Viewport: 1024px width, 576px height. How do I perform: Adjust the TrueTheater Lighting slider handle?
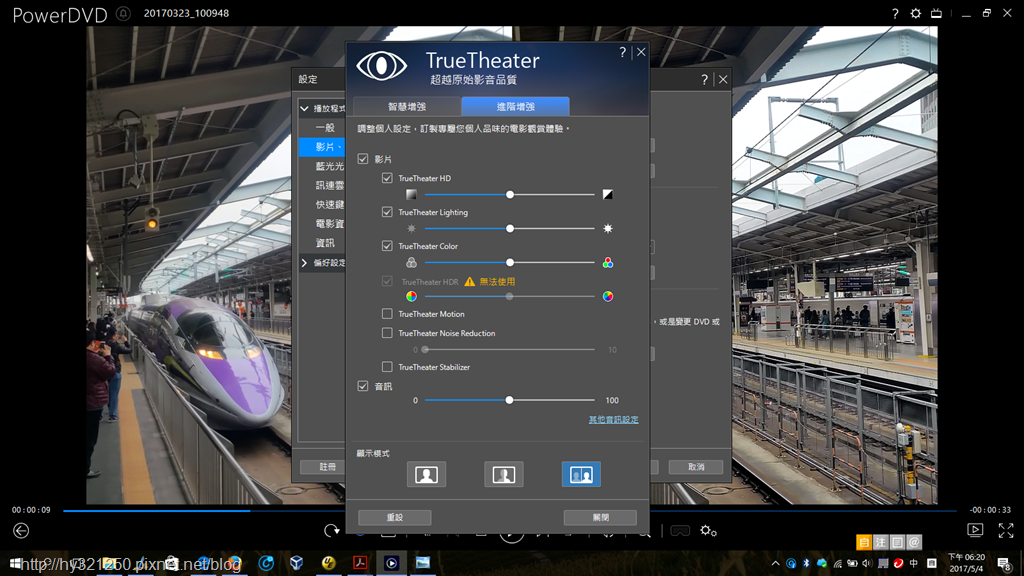[x=510, y=229]
